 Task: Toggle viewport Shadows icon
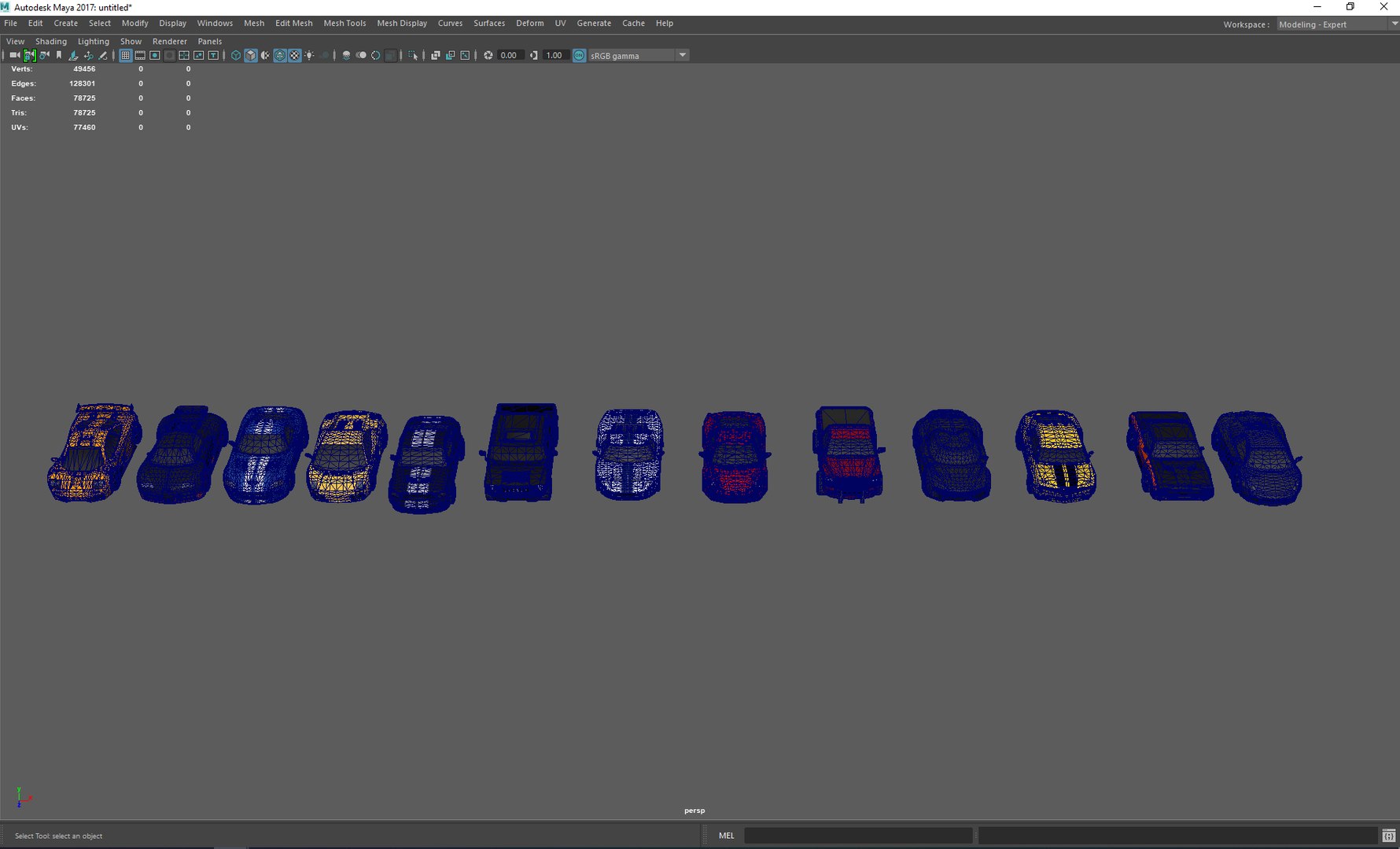[324, 55]
